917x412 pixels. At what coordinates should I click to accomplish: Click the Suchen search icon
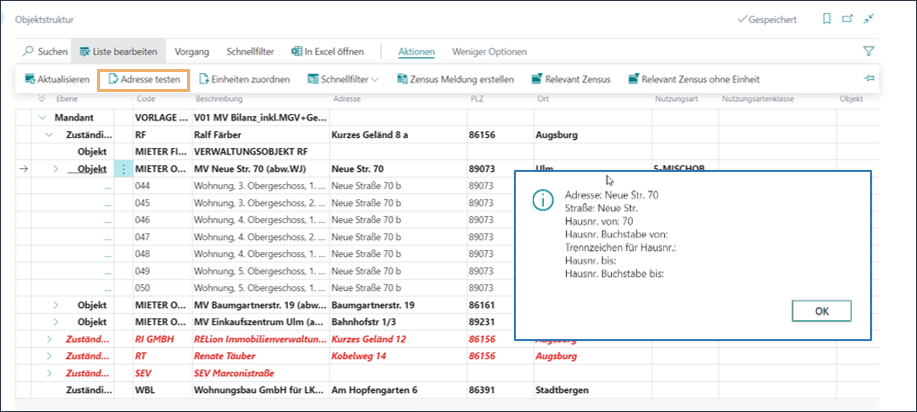point(30,51)
